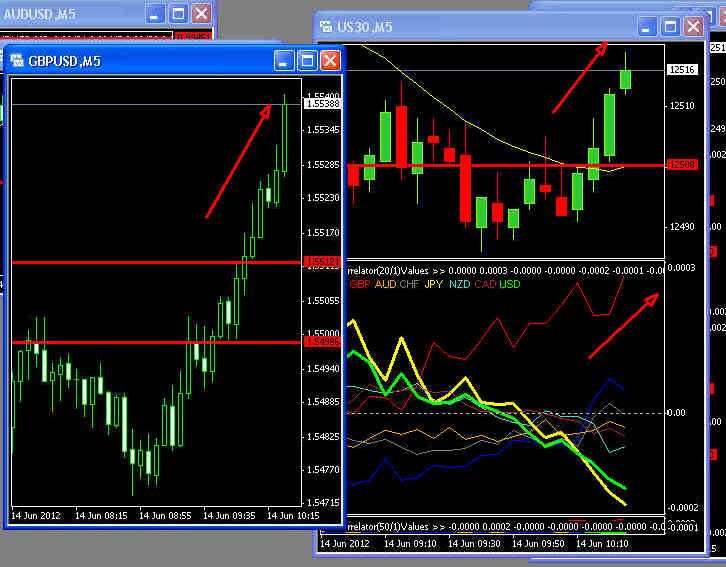Click the AUD legend label
This screenshot has height=567, width=726.
click(x=385, y=284)
